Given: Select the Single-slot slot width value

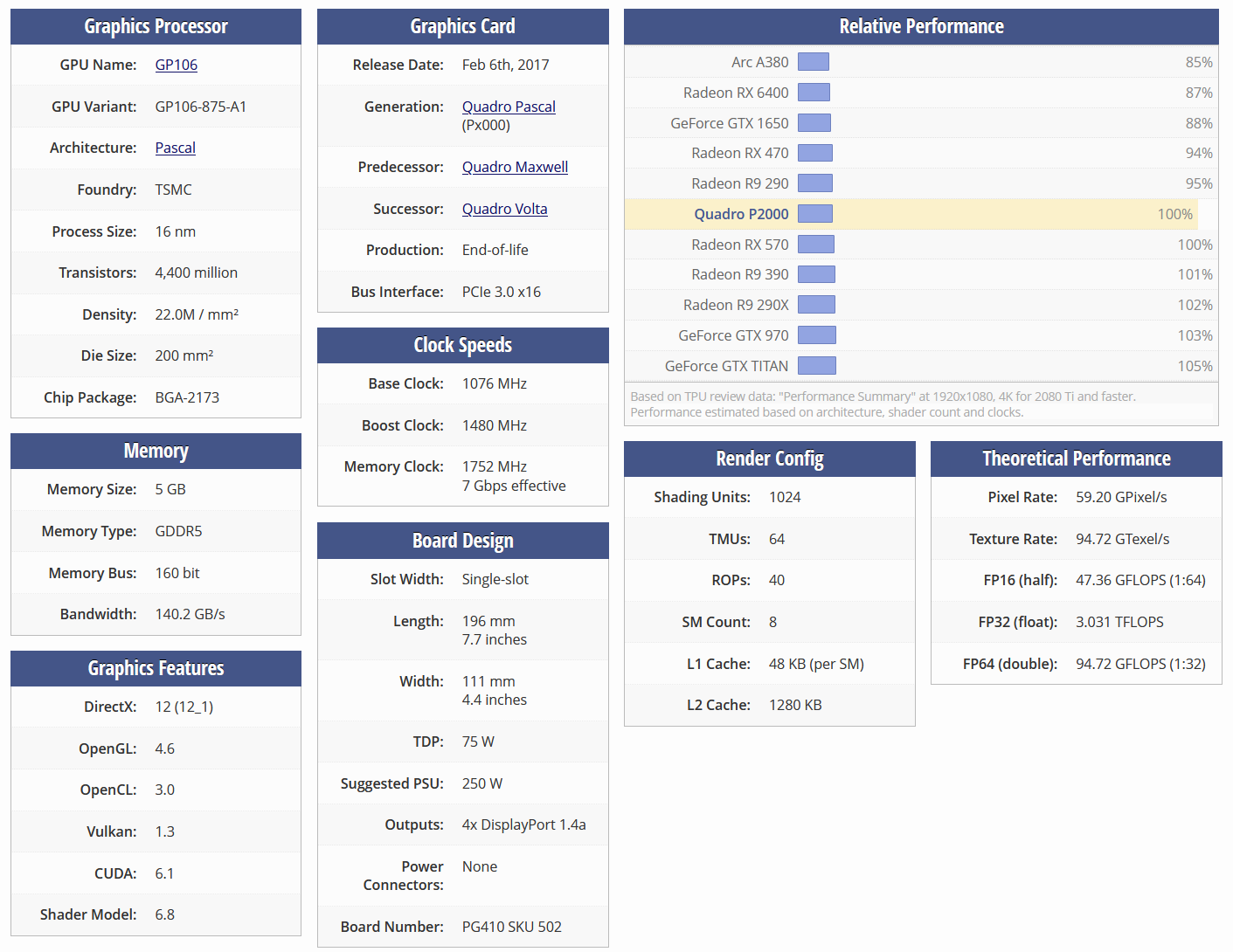Looking at the screenshot, I should tap(495, 579).
